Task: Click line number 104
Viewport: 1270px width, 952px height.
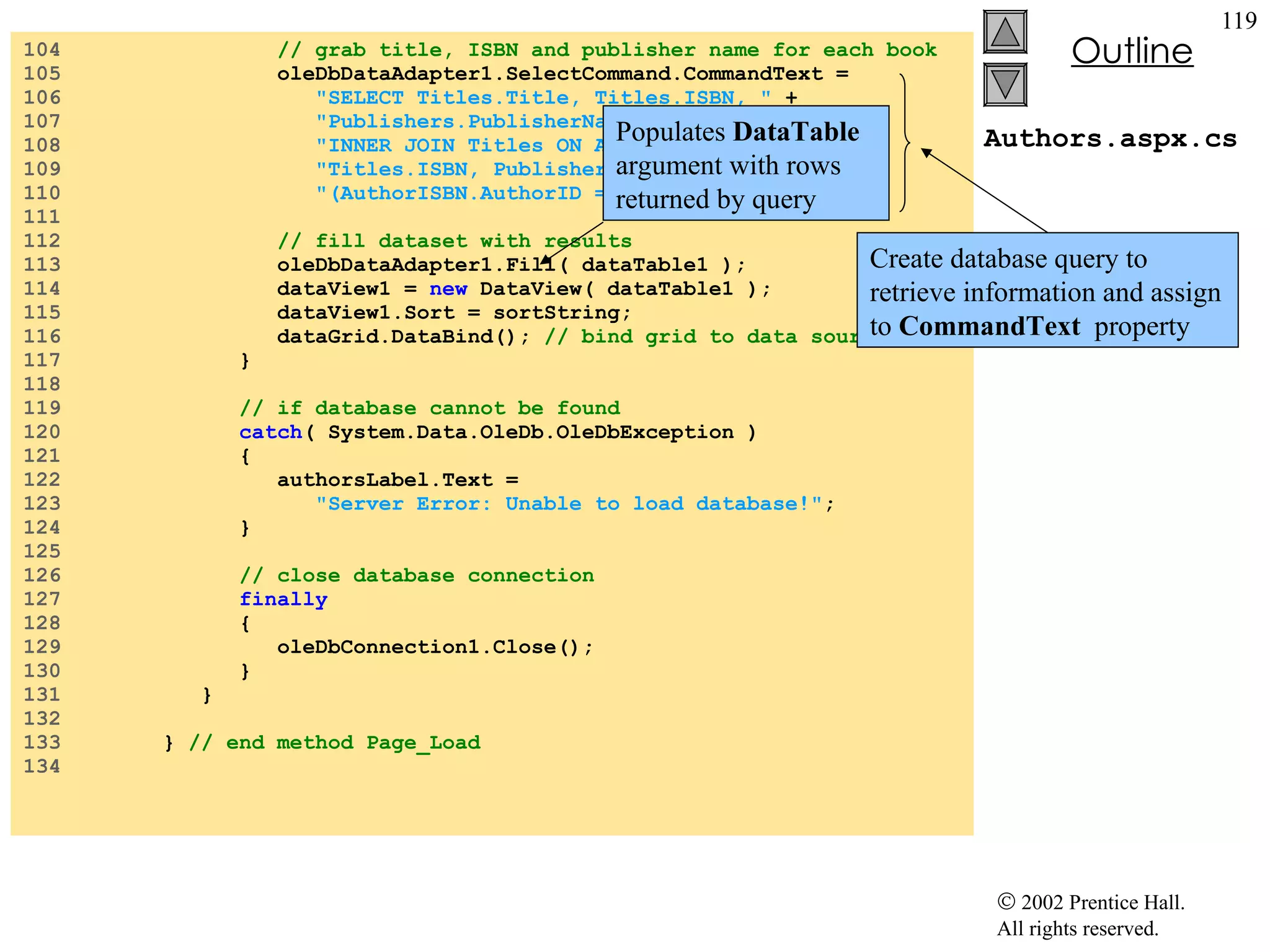Action: coord(42,50)
